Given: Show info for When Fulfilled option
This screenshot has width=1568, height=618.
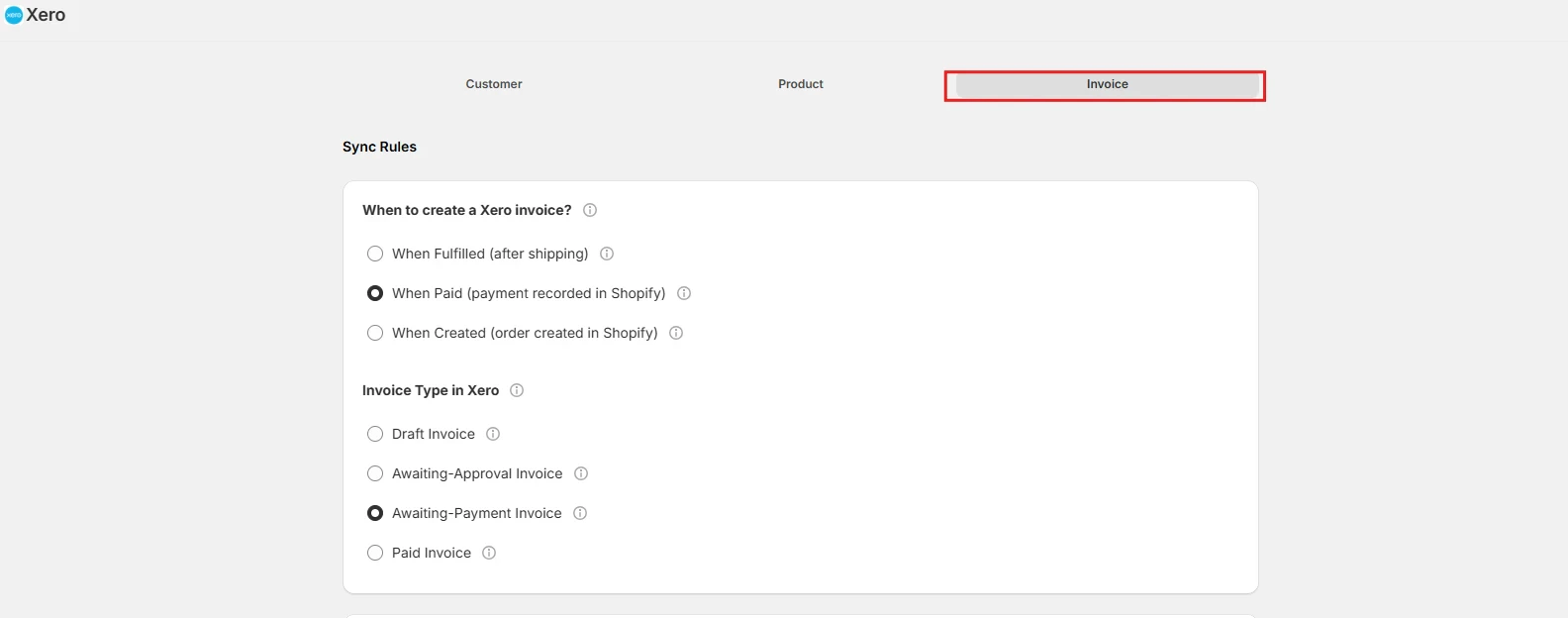Looking at the screenshot, I should coord(607,254).
